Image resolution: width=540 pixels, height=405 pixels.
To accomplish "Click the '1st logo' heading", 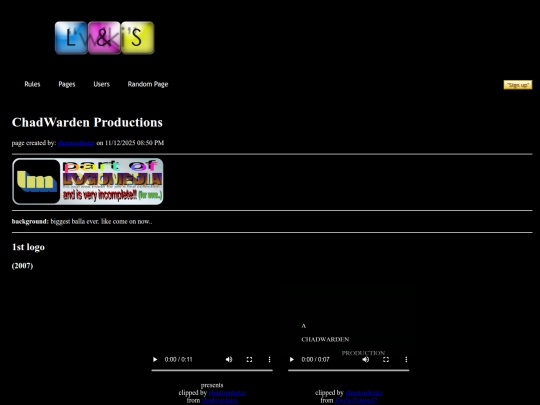I will [x=28, y=247].
